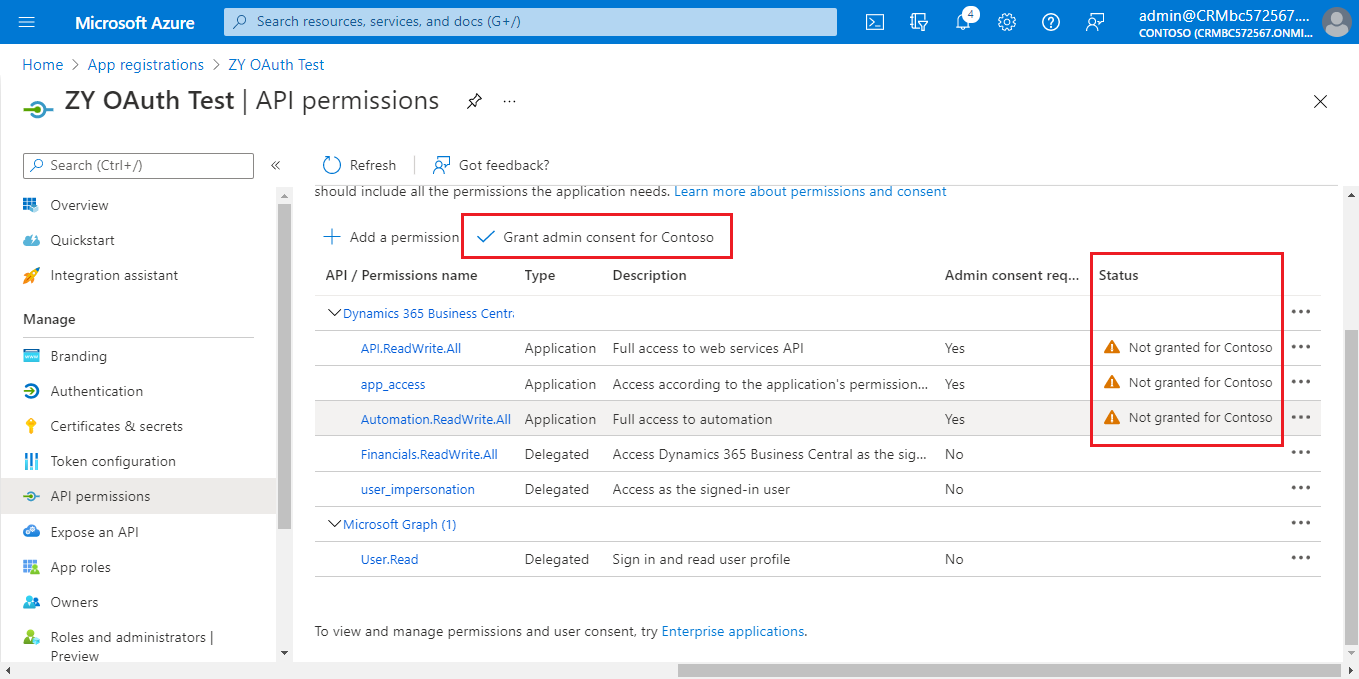Collapse the Microsoft Graph permissions group
The width and height of the screenshot is (1359, 679).
point(334,523)
